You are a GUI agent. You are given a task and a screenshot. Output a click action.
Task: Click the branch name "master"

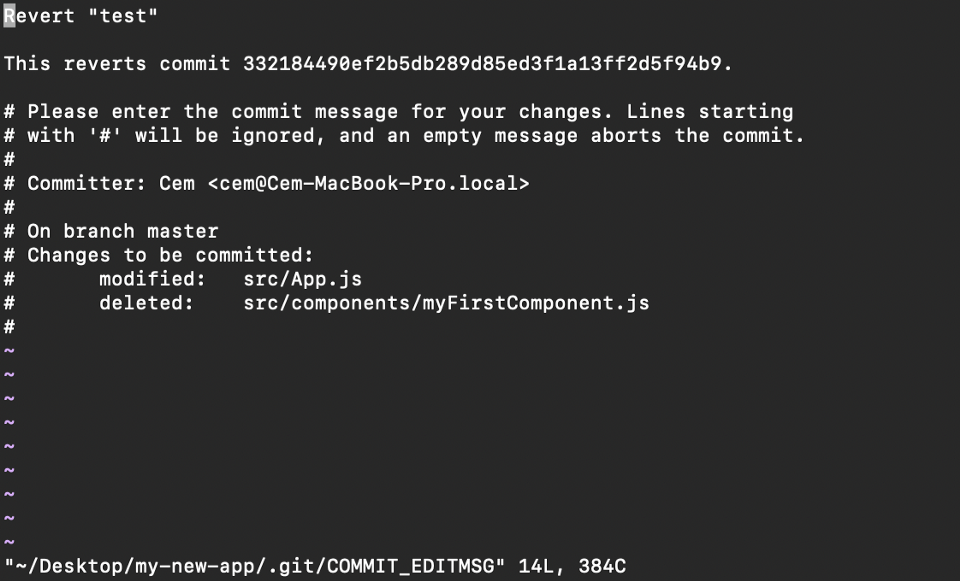183,232
